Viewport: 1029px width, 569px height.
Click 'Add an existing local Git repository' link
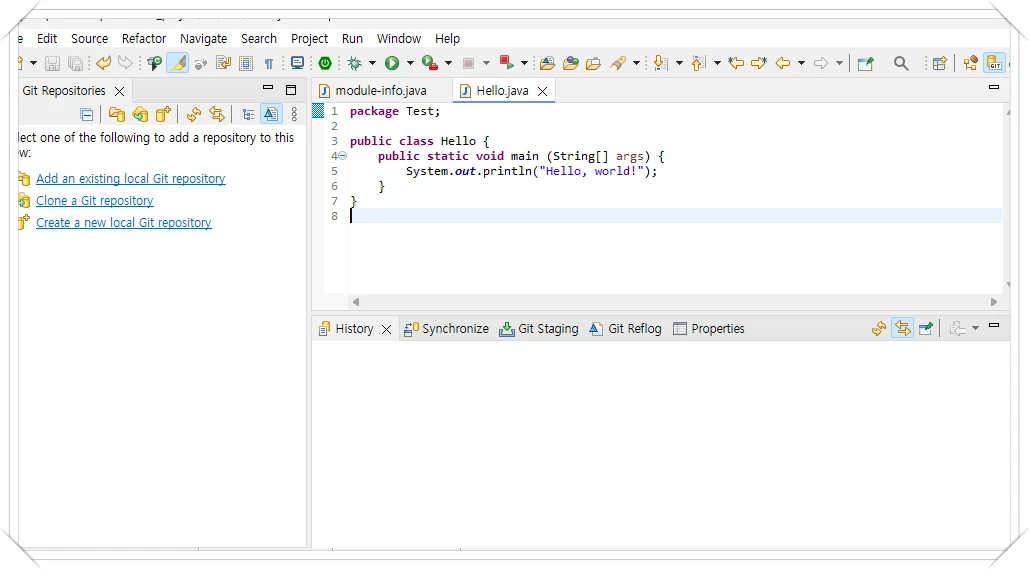pos(131,179)
